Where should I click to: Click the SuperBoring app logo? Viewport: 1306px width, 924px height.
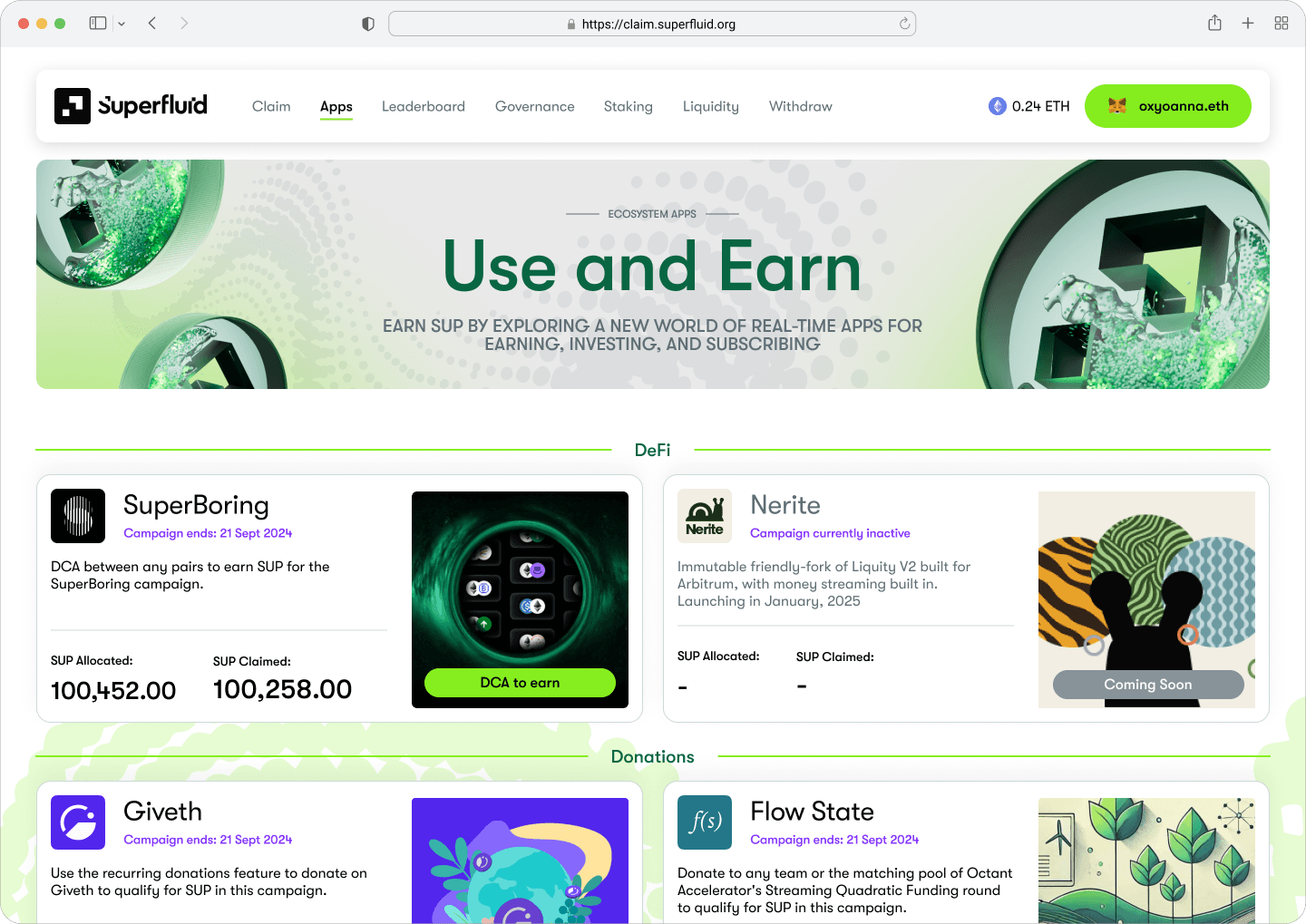78,516
